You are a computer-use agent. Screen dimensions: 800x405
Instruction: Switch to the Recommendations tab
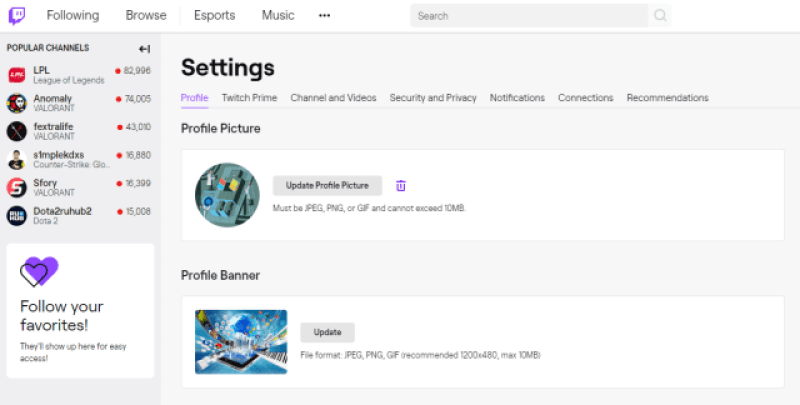668,97
